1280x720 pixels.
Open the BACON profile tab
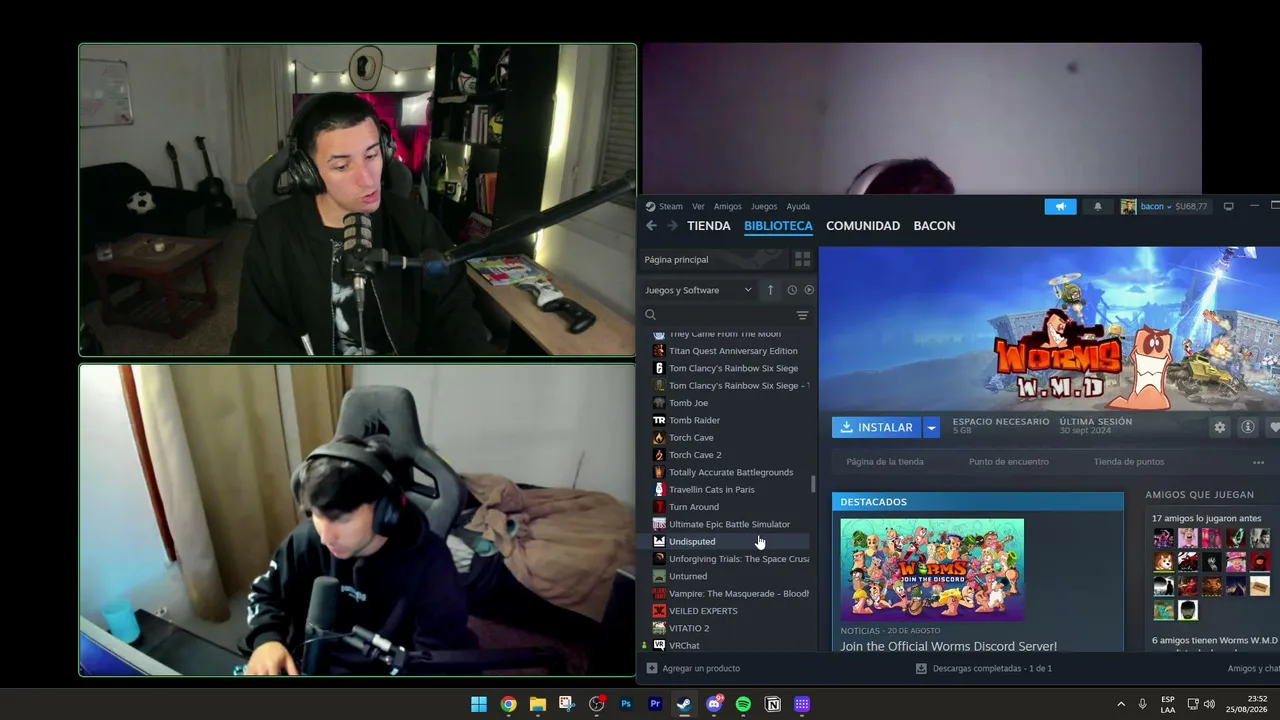pos(934,226)
